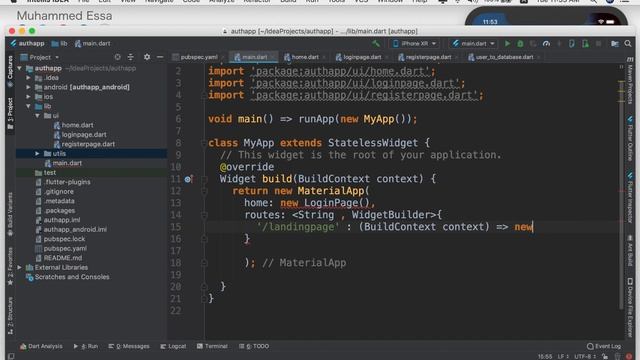Screen dimensions: 640x360
Task: Open the Favorites tool window
Action: (x=10, y=267)
